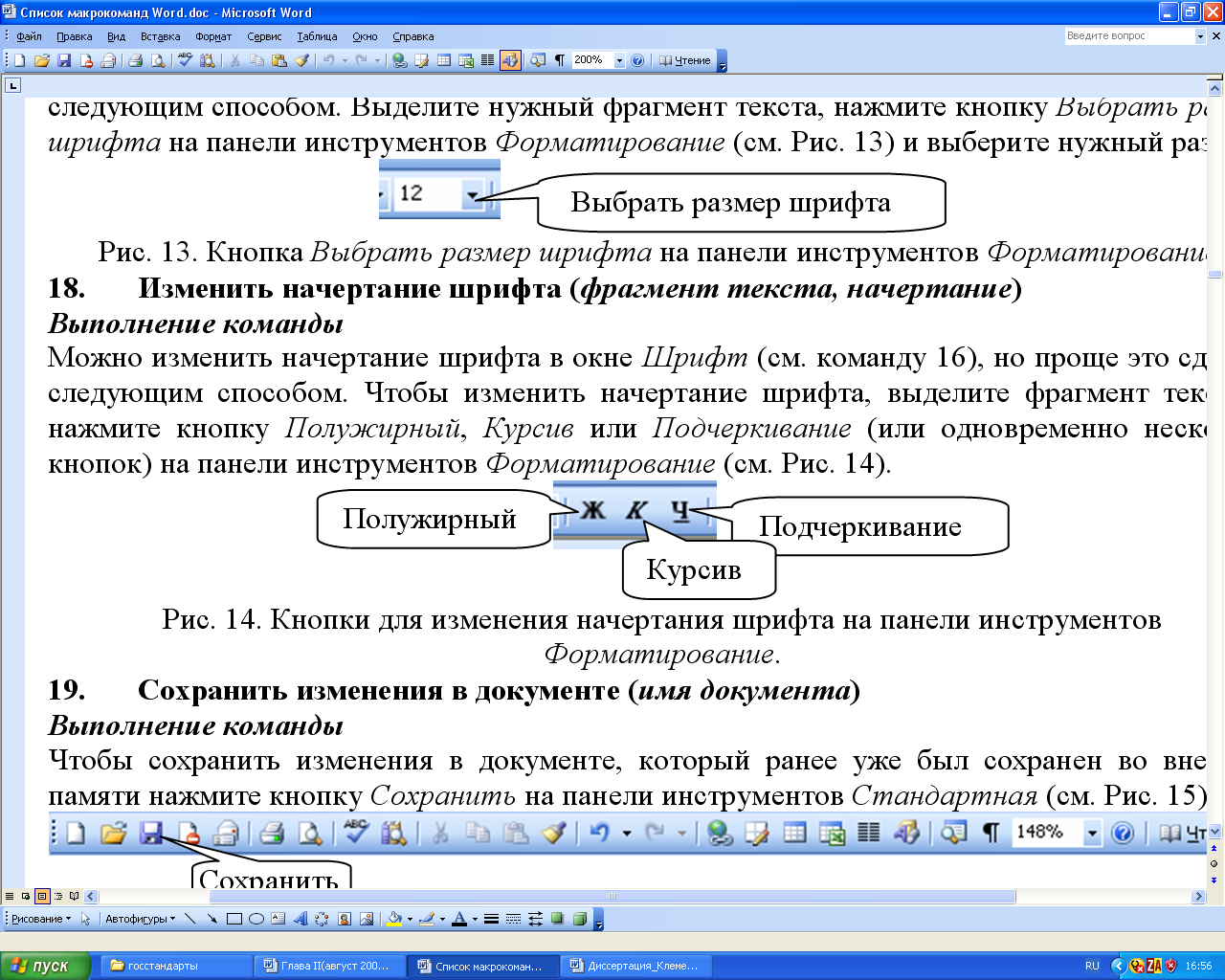Screen dimensions: 1225x980
Task: Select the Arrow drawing tool
Action: tap(212, 919)
